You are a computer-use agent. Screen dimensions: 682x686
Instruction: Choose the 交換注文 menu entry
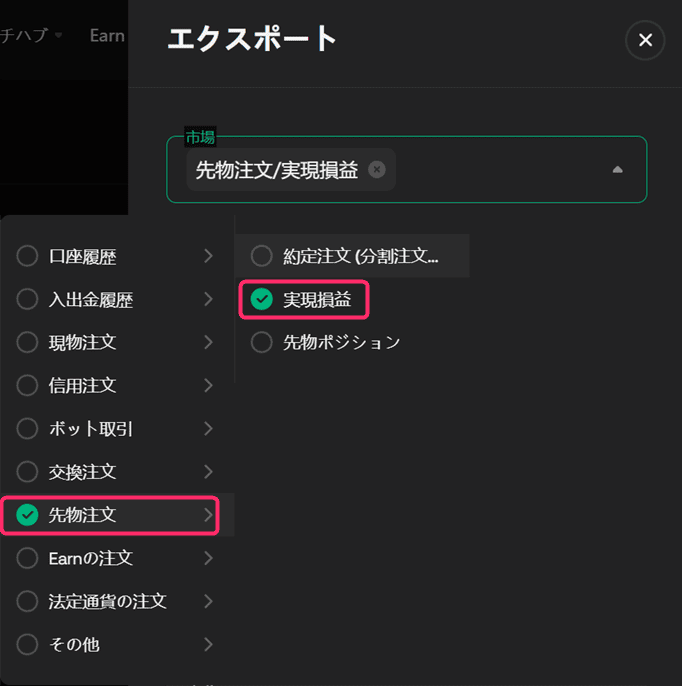click(83, 472)
